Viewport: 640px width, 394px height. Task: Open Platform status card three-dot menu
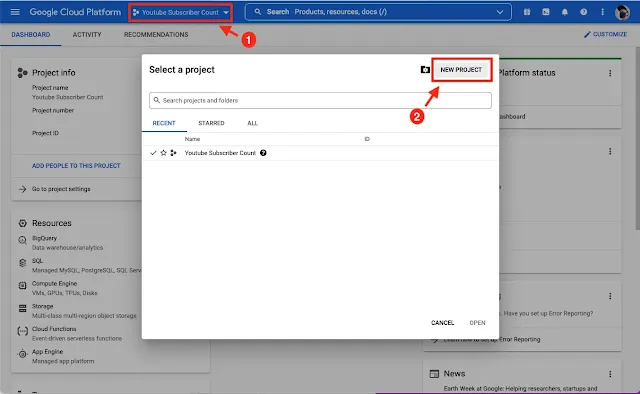tap(610, 73)
